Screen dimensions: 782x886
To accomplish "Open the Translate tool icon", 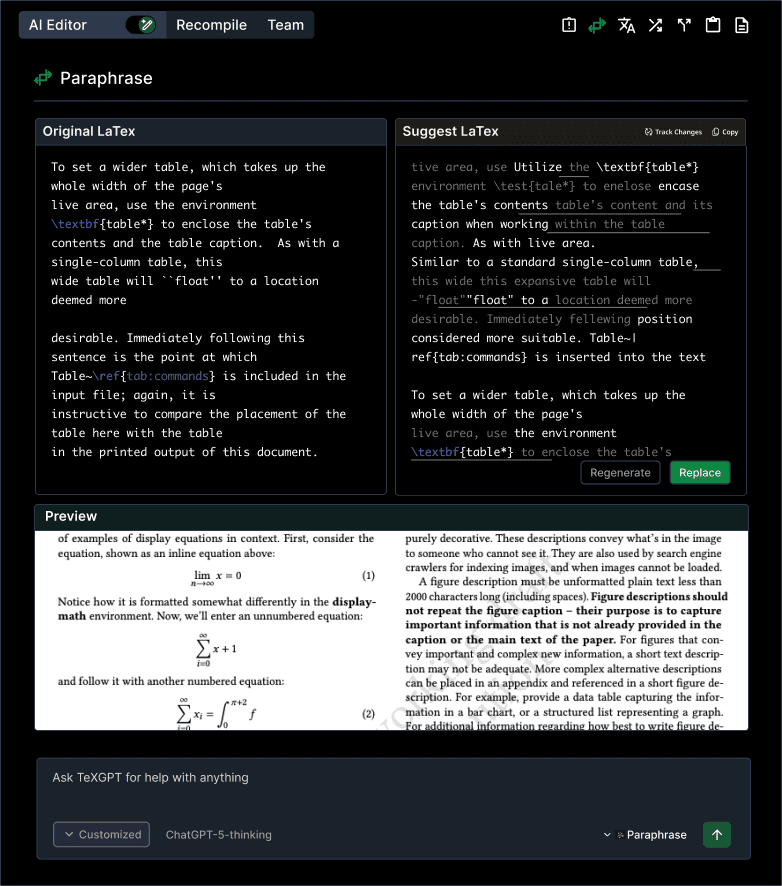I will pos(626,25).
